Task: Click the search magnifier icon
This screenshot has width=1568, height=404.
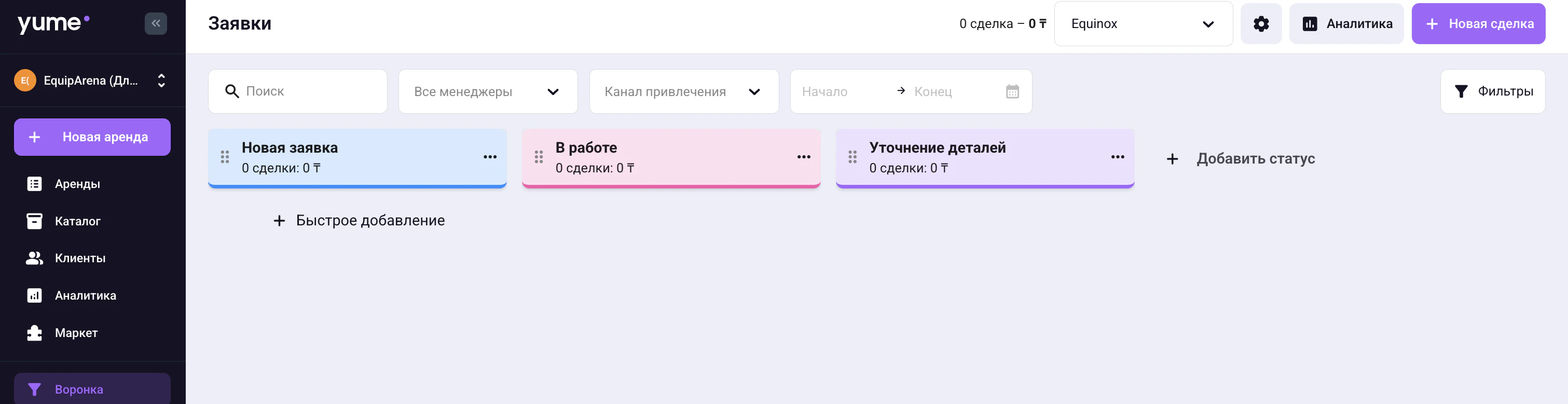Action: tap(232, 91)
